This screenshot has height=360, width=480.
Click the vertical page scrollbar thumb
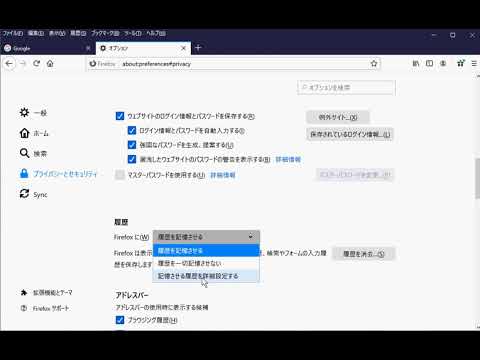tap(477, 179)
